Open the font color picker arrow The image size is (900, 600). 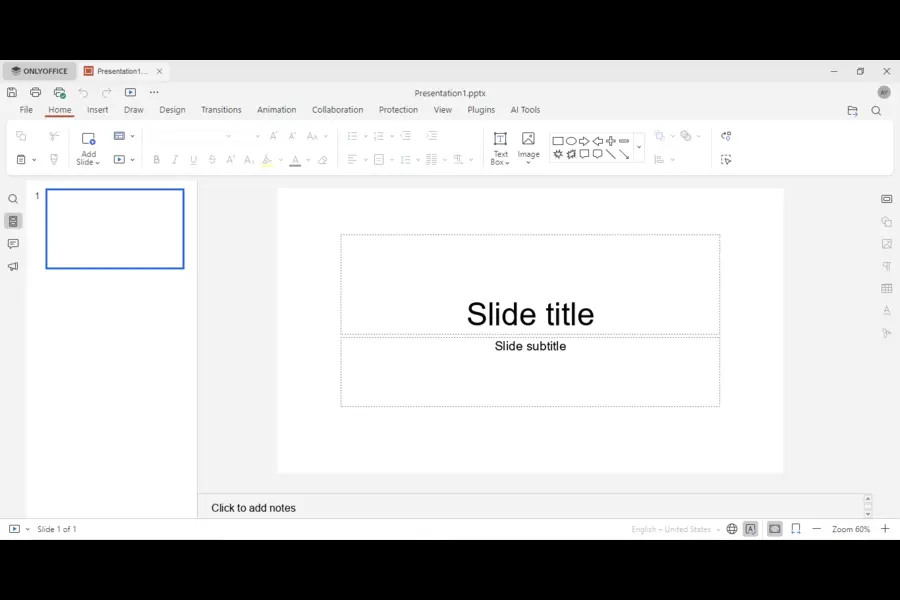point(308,160)
